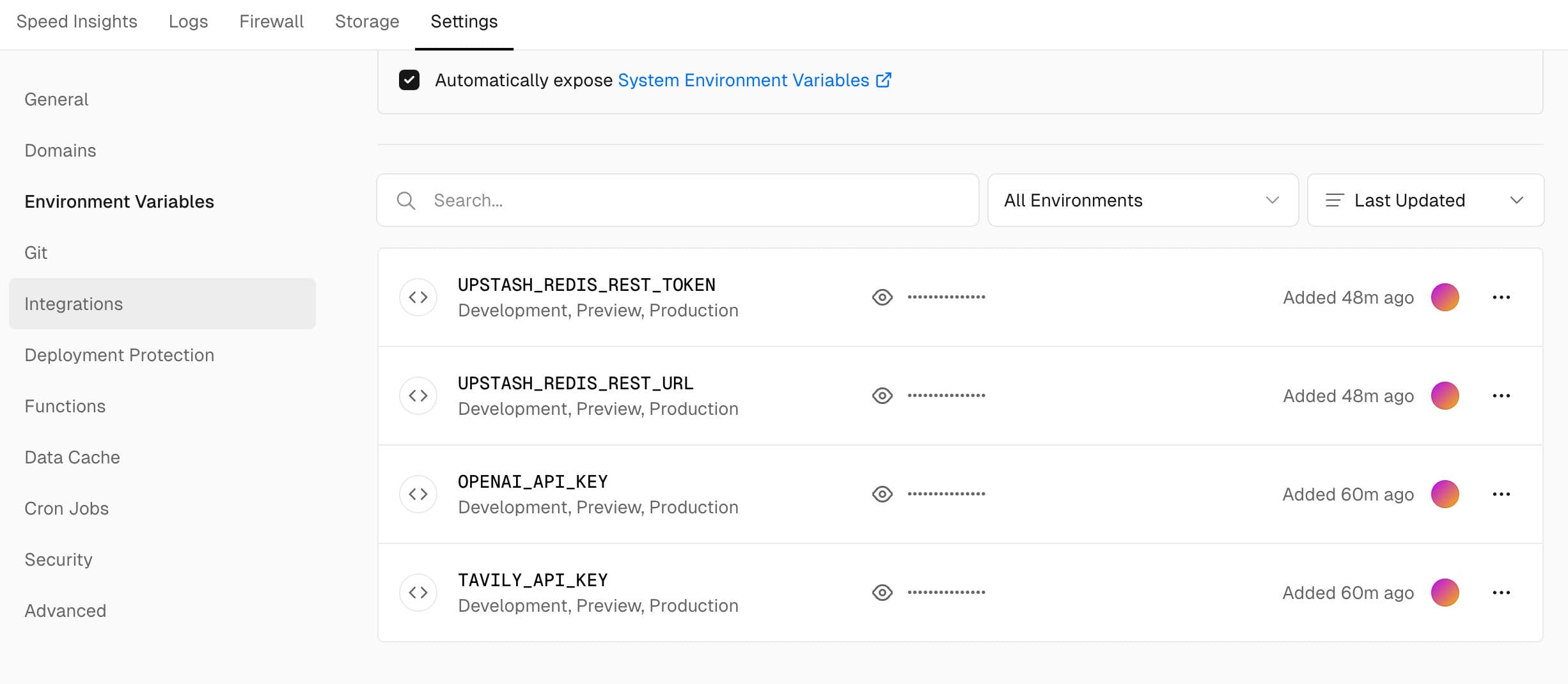The width and height of the screenshot is (1568, 684).
Task: Click the magnifier icon in the search box
Action: click(406, 201)
